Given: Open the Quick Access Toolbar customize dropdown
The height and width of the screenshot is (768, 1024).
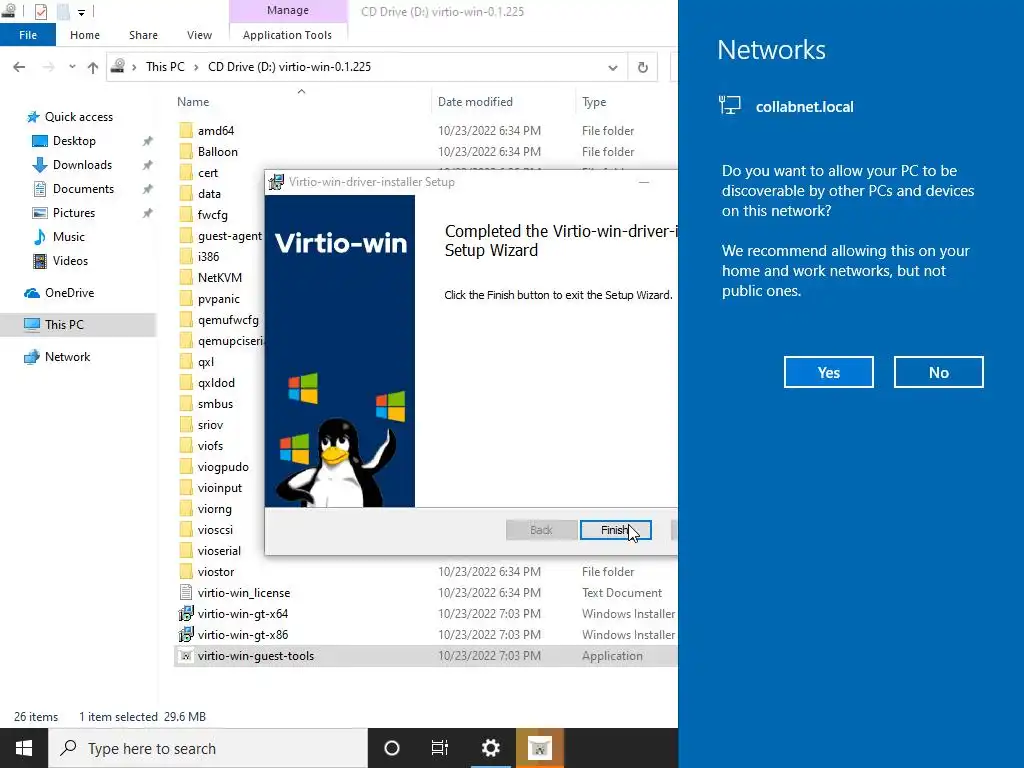Looking at the screenshot, I should click(x=81, y=12).
